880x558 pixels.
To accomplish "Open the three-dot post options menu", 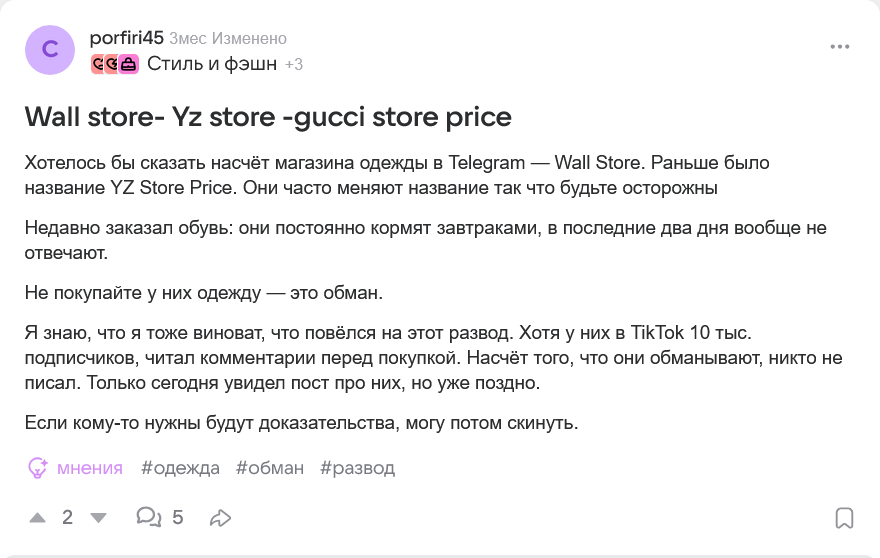I will coord(840,47).
